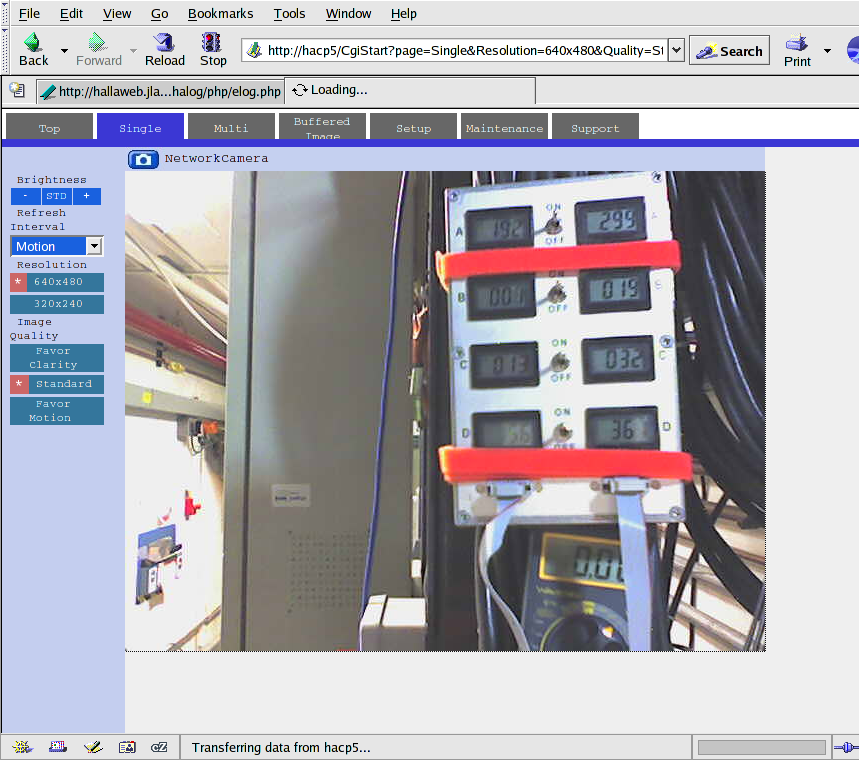Click the Transferring data from hacp5 status text
Image resolution: width=859 pixels, height=760 pixels.
click(x=281, y=747)
